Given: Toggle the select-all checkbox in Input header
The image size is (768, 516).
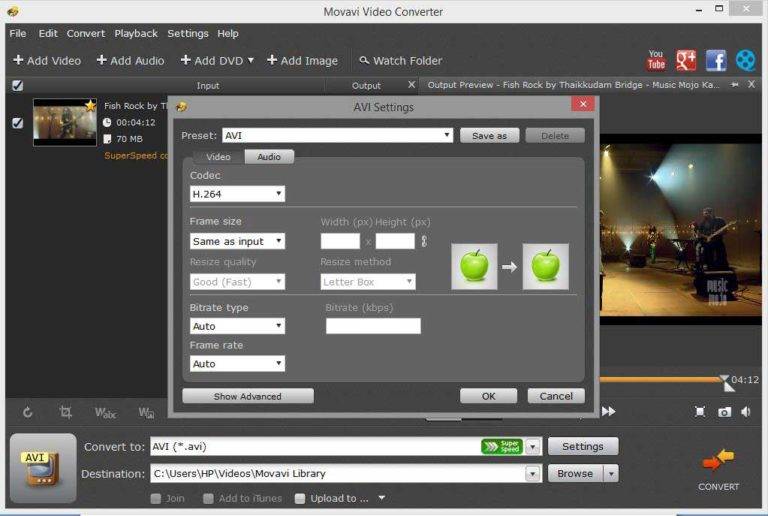Looking at the screenshot, I should (18, 86).
